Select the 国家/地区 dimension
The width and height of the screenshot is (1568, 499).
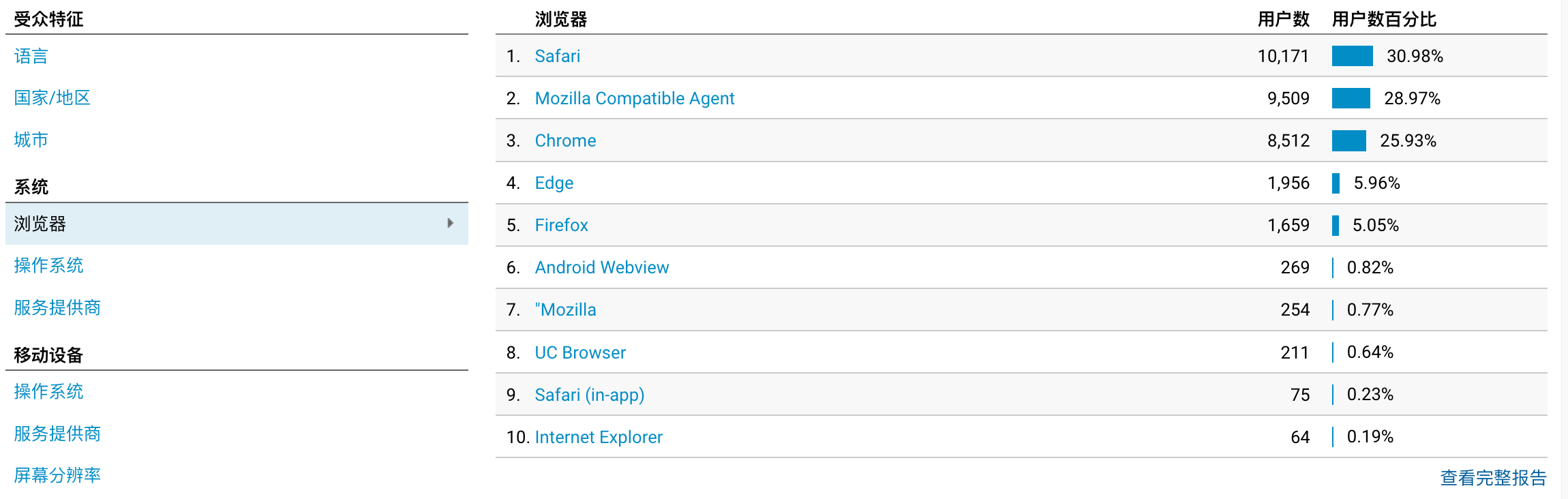(52, 98)
